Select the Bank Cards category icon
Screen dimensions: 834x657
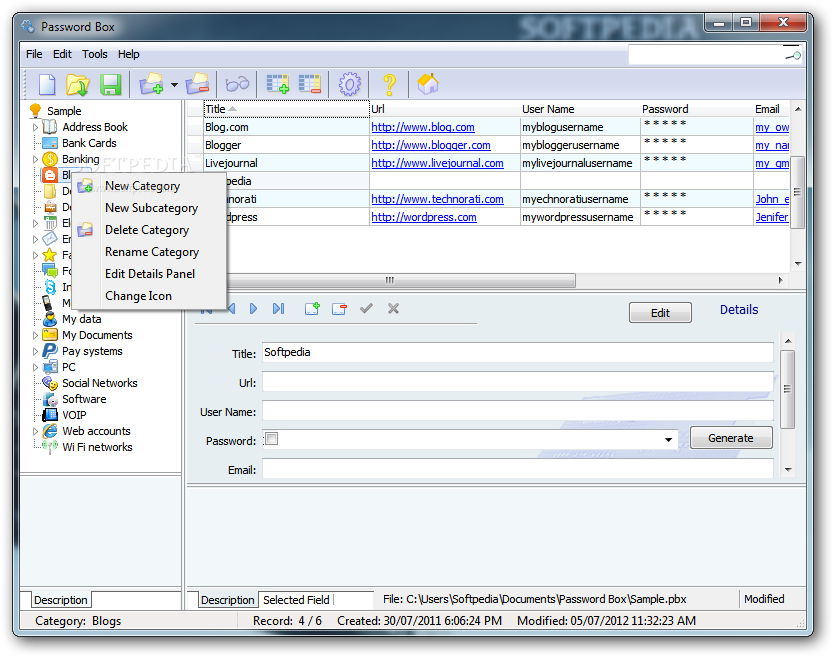click(x=50, y=143)
